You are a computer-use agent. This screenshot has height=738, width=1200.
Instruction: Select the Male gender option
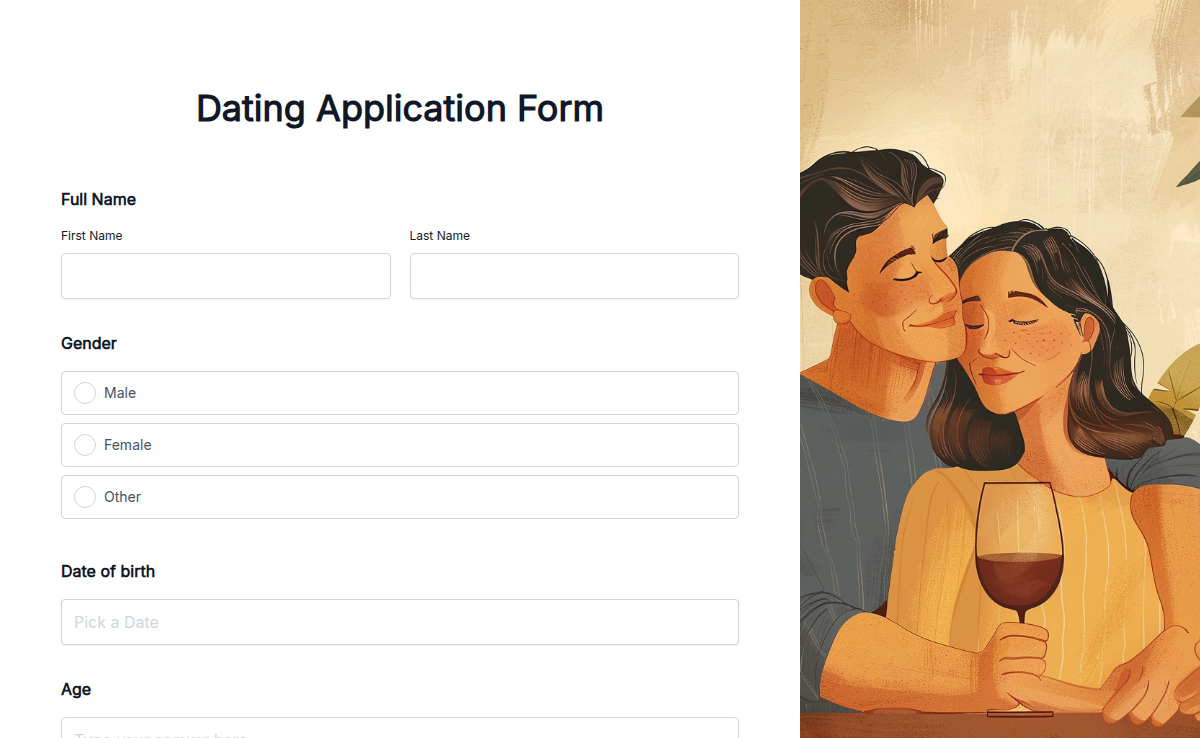tap(85, 393)
